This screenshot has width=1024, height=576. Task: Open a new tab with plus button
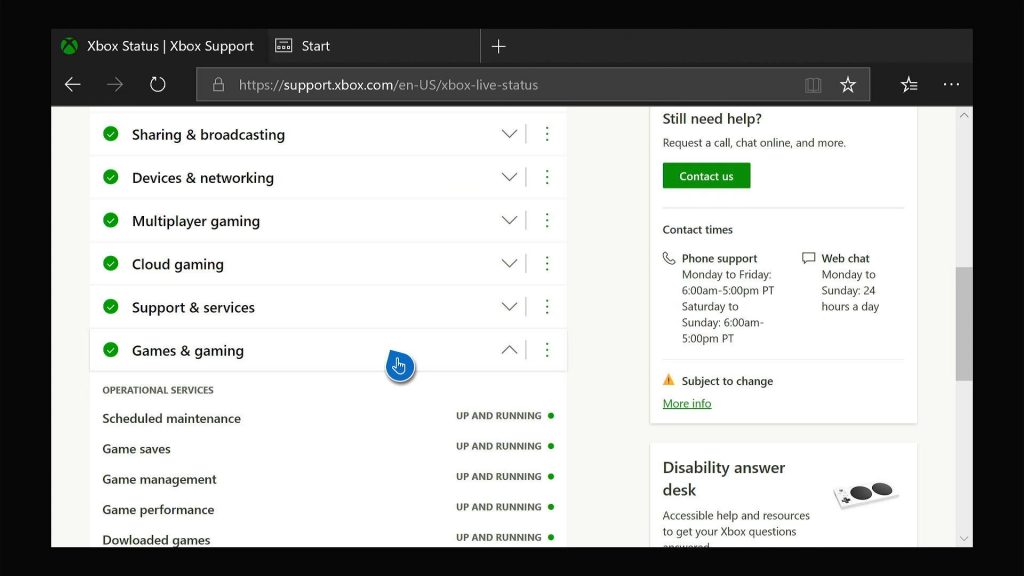point(498,46)
